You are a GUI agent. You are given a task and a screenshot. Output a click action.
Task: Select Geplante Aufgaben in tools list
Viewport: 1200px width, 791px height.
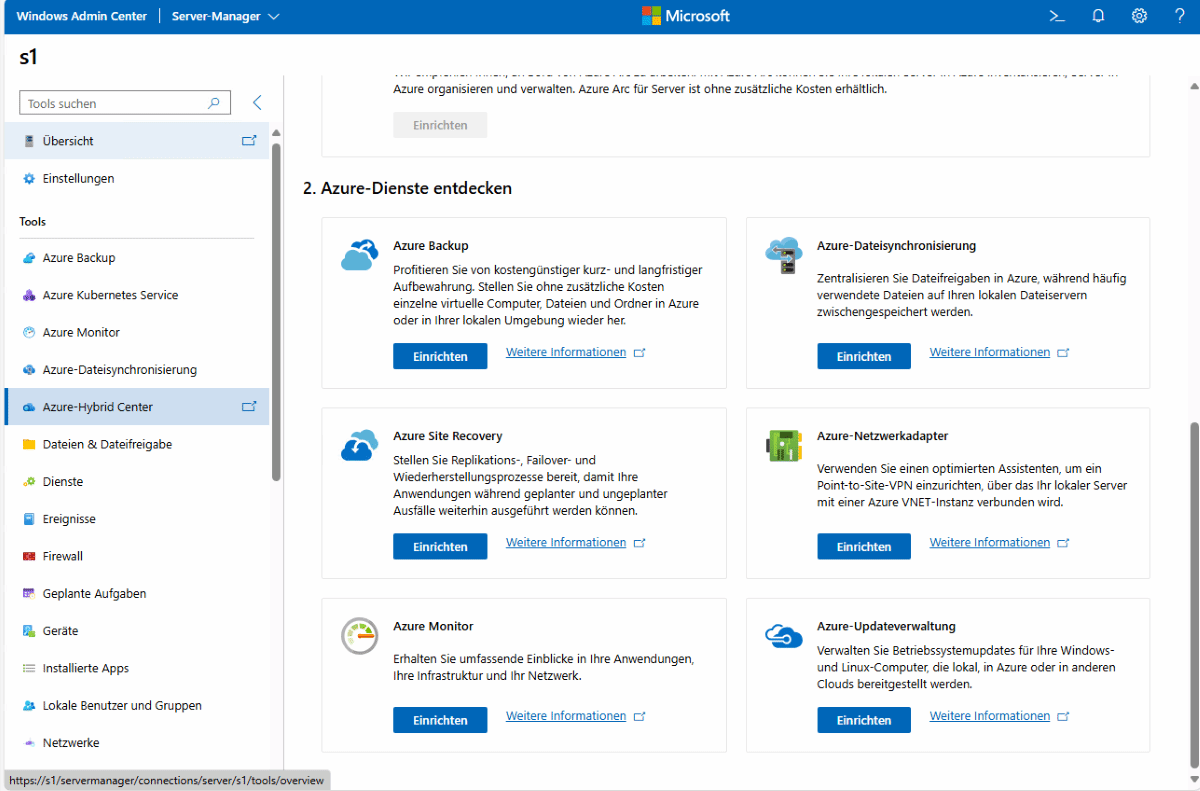[x=94, y=594]
